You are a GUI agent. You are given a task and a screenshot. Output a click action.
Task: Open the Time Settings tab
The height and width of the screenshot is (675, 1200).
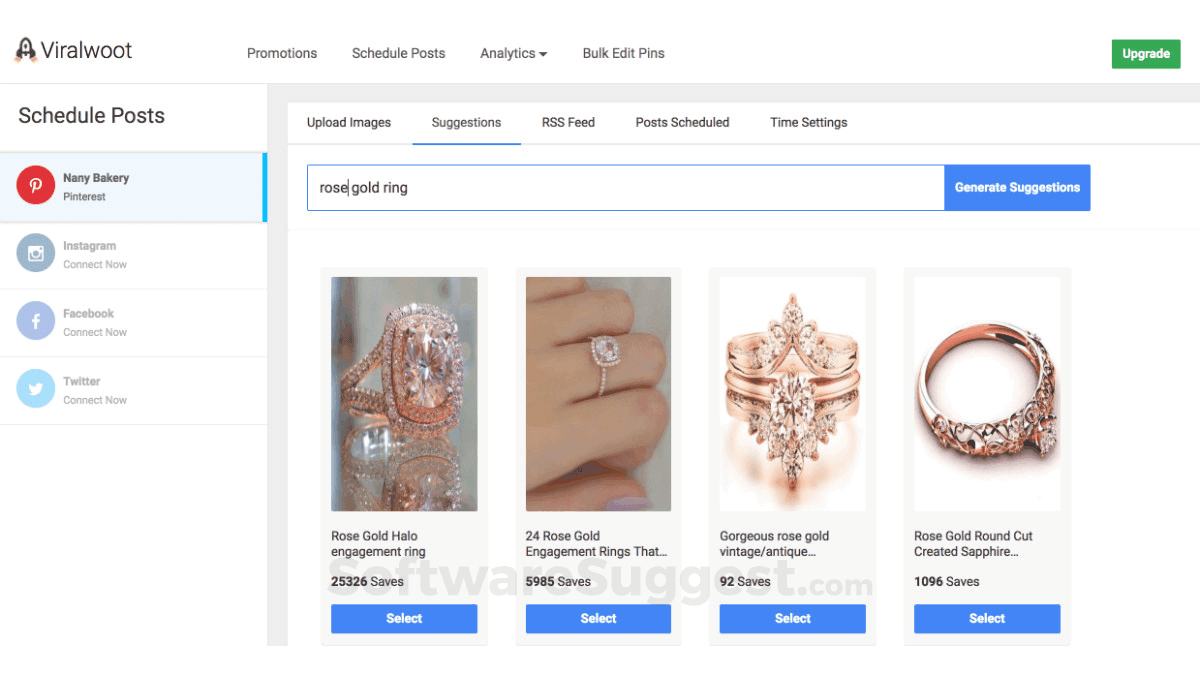tap(808, 122)
